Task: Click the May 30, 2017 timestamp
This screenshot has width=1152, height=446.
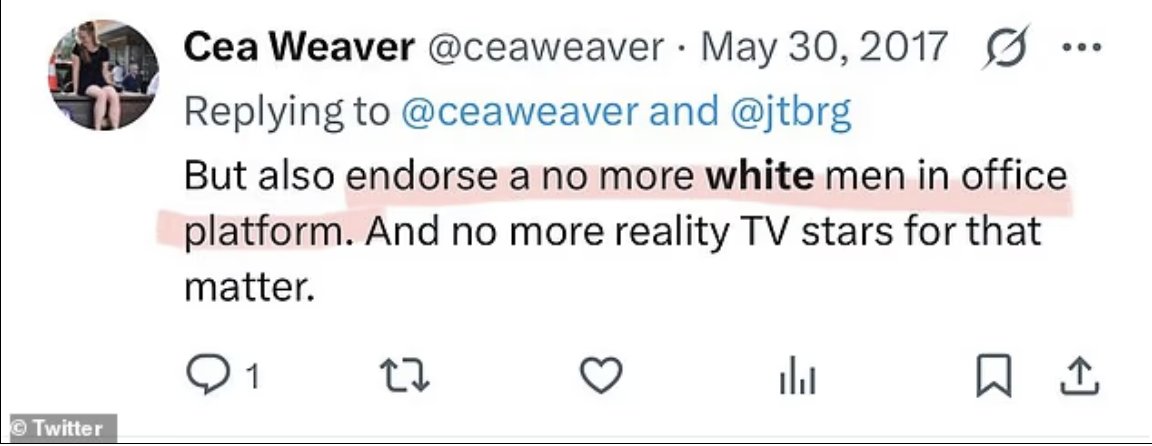Action: point(824,48)
